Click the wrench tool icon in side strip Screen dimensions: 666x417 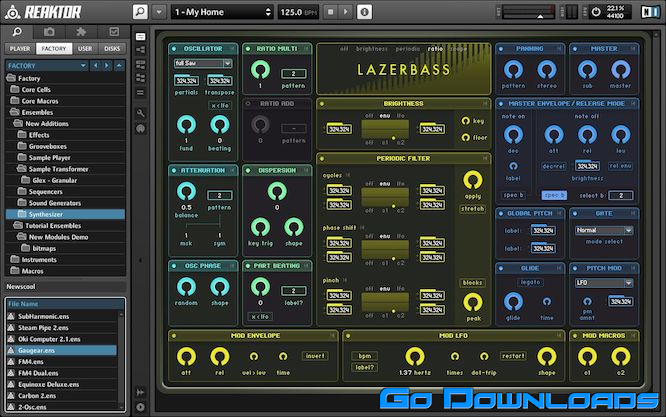[140, 113]
